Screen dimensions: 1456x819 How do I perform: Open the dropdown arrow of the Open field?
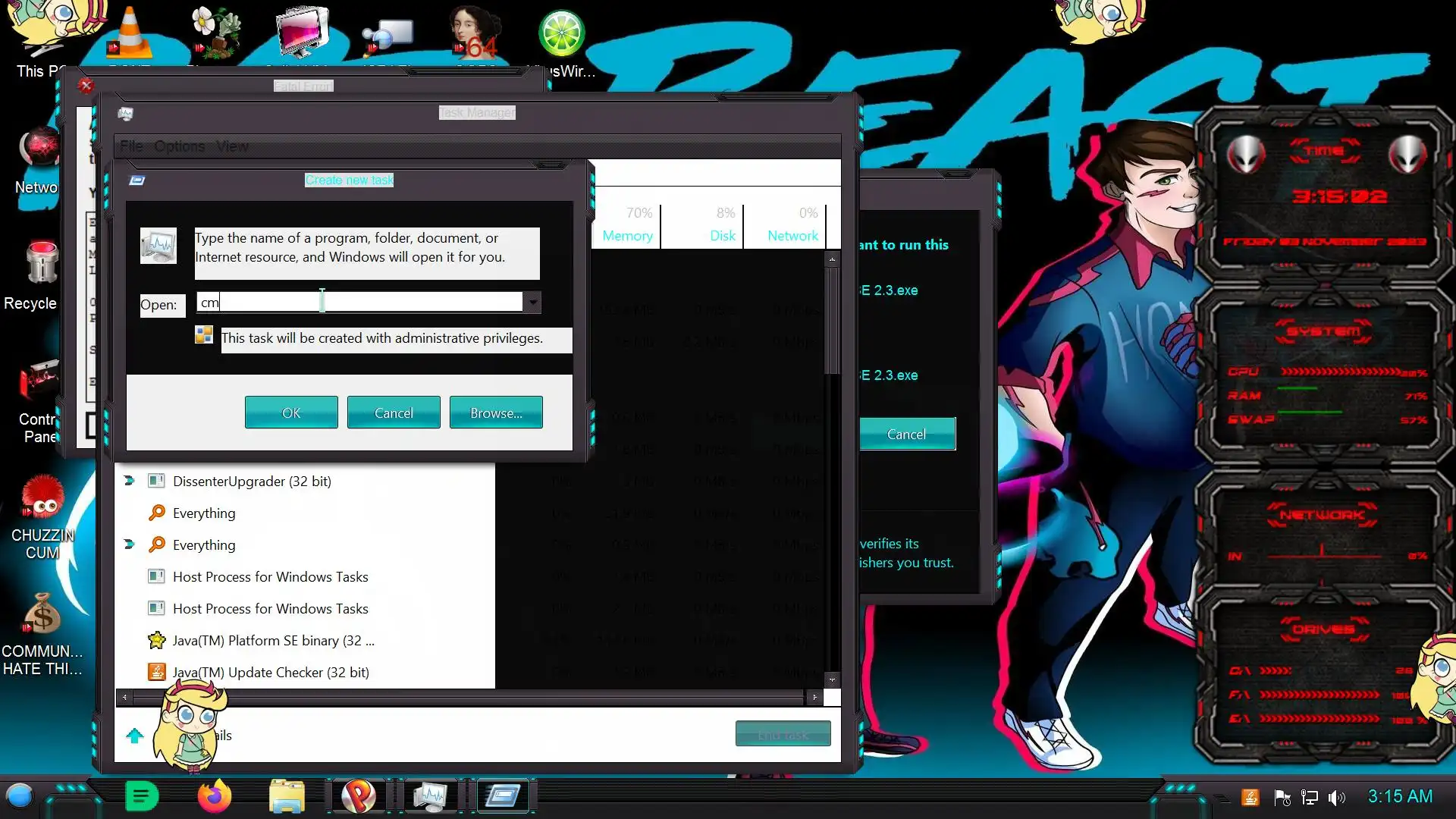coord(533,303)
